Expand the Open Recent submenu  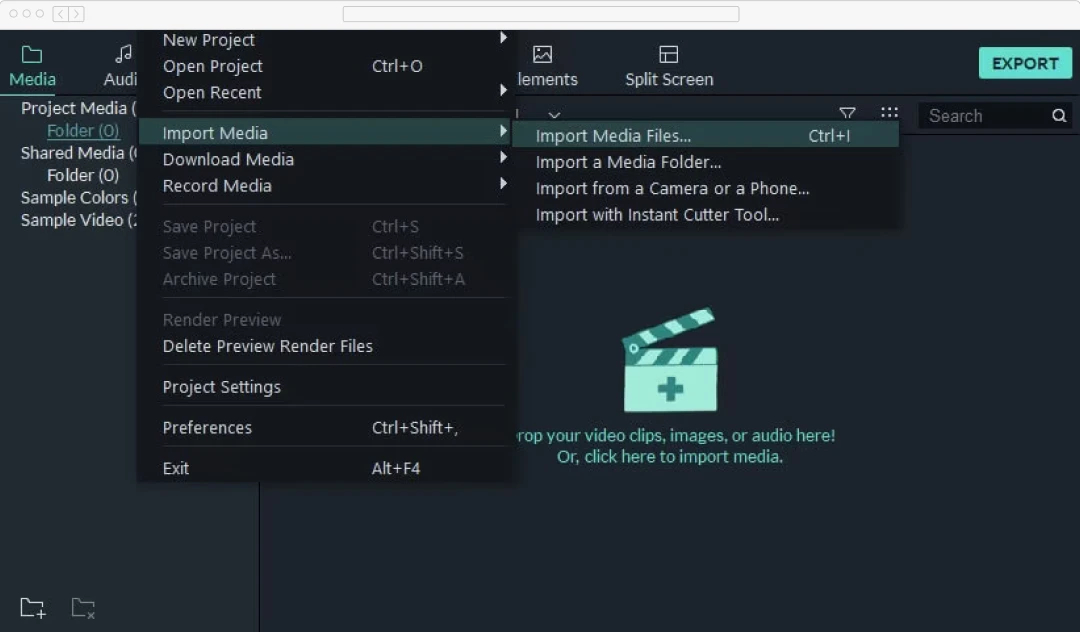(x=212, y=93)
